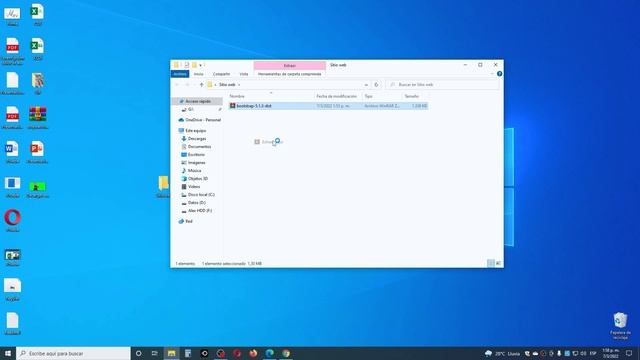Open Documentos in navigation pane

[x=196, y=147]
